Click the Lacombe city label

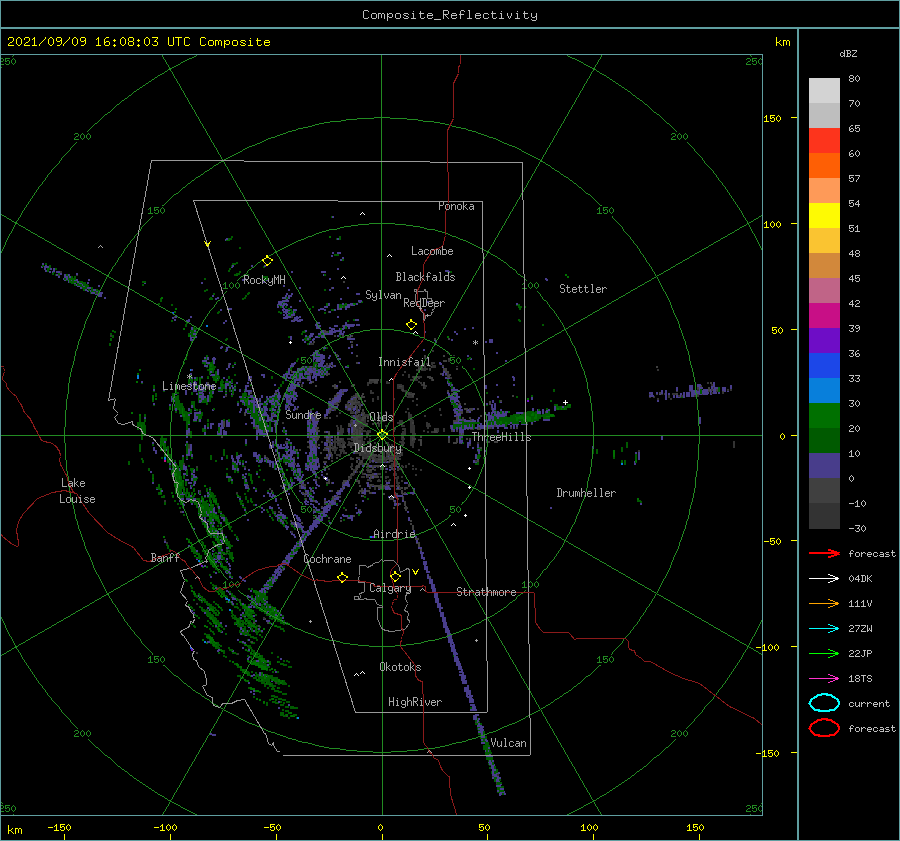[x=432, y=251]
